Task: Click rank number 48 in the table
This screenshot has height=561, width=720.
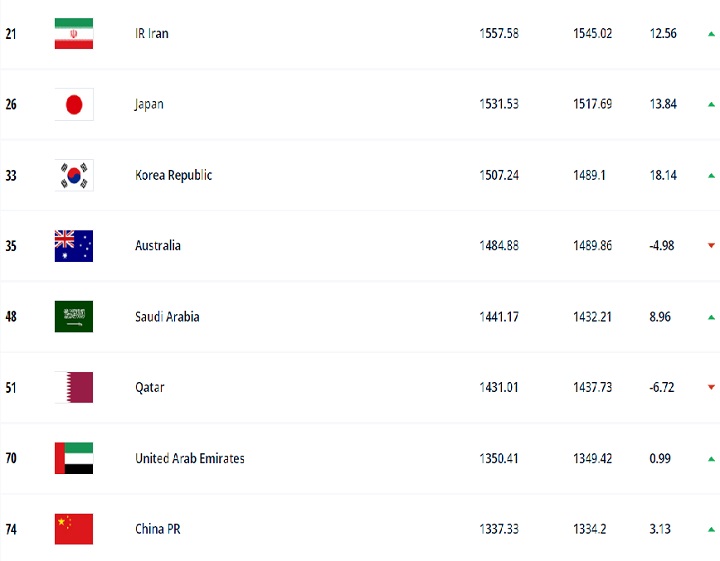Action: click(x=11, y=317)
